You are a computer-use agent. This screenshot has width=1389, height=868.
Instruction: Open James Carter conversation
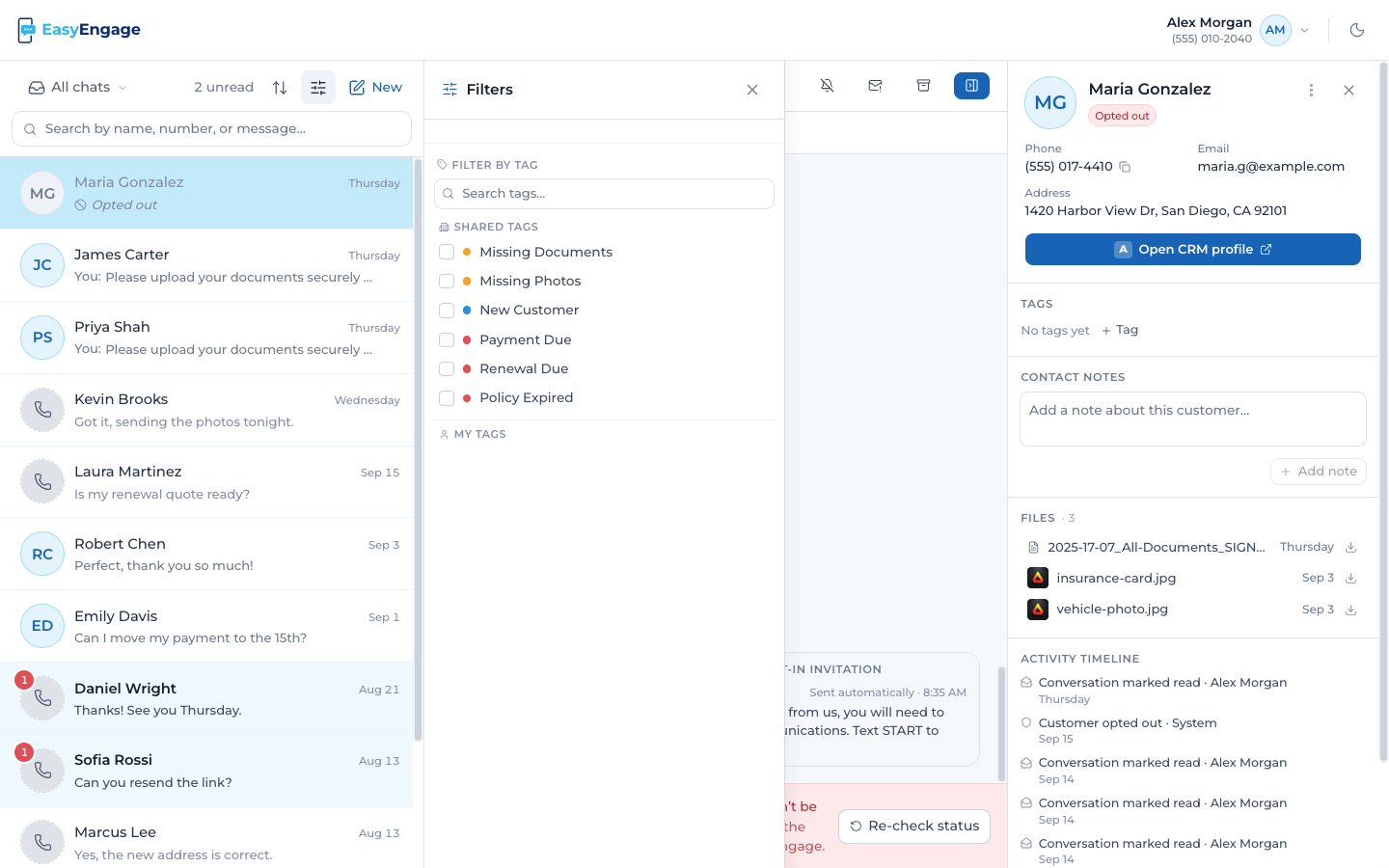[206, 265]
